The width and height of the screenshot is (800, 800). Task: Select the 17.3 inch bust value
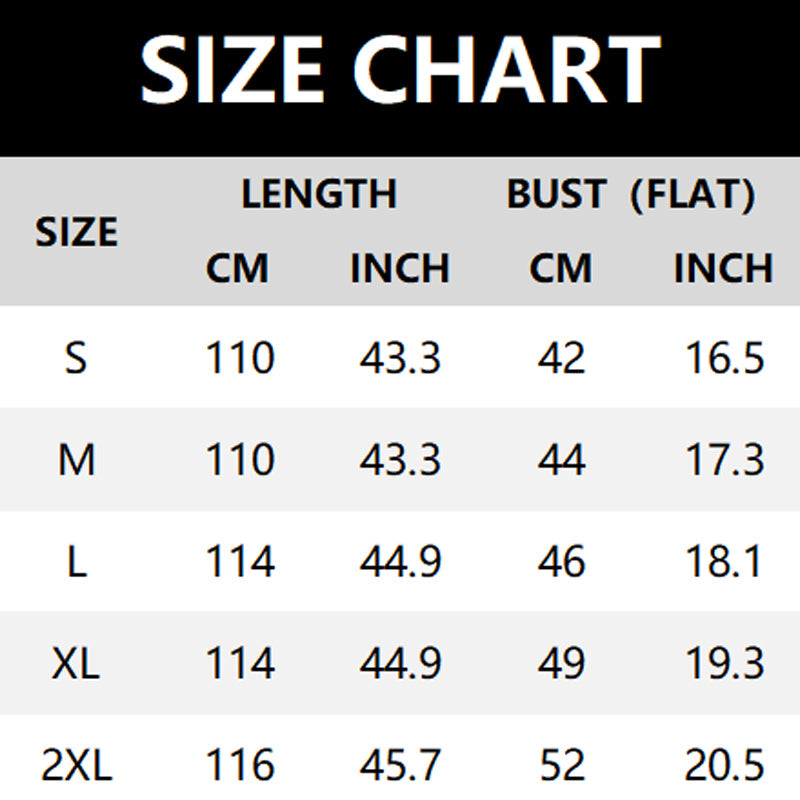pos(724,460)
